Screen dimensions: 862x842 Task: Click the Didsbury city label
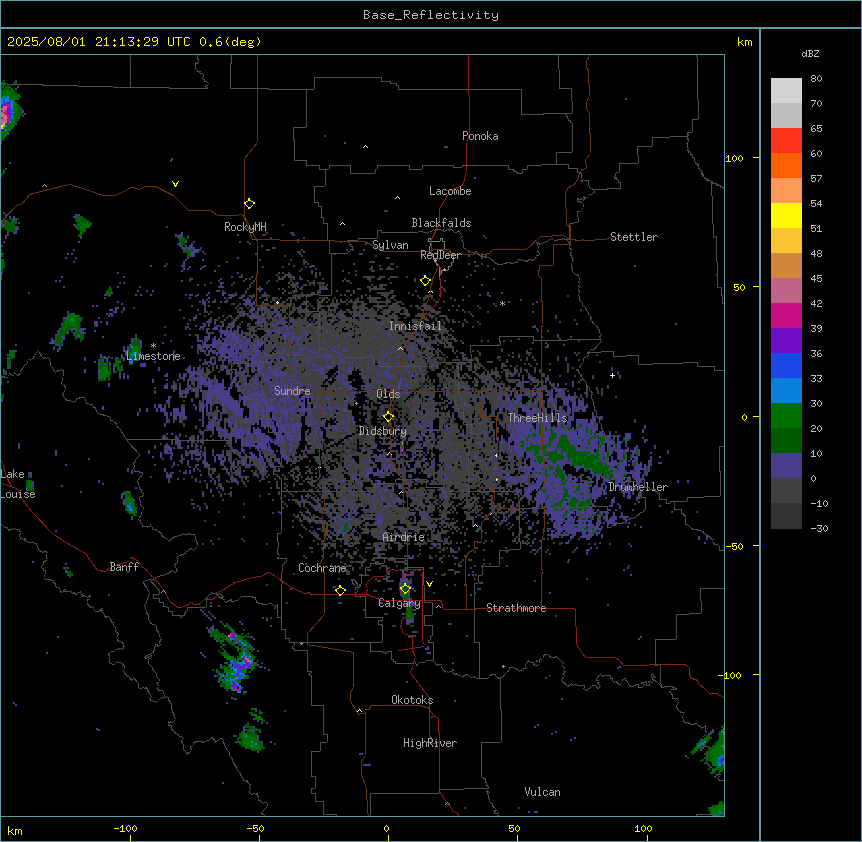click(x=383, y=431)
